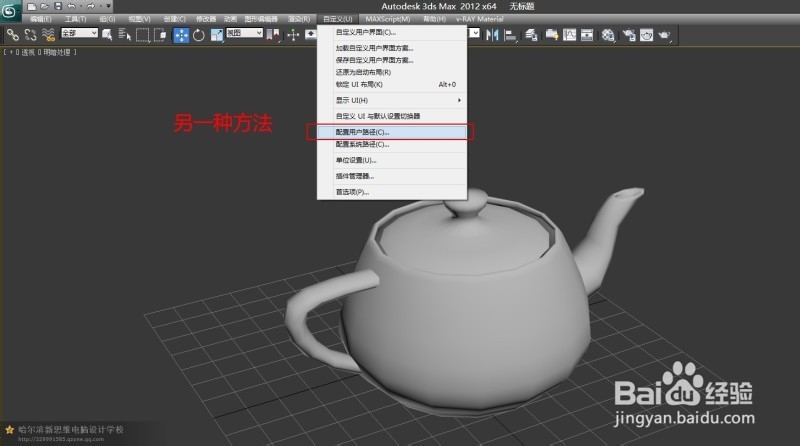Click the Select and Link chain icon

pyautogui.click(x=13, y=34)
